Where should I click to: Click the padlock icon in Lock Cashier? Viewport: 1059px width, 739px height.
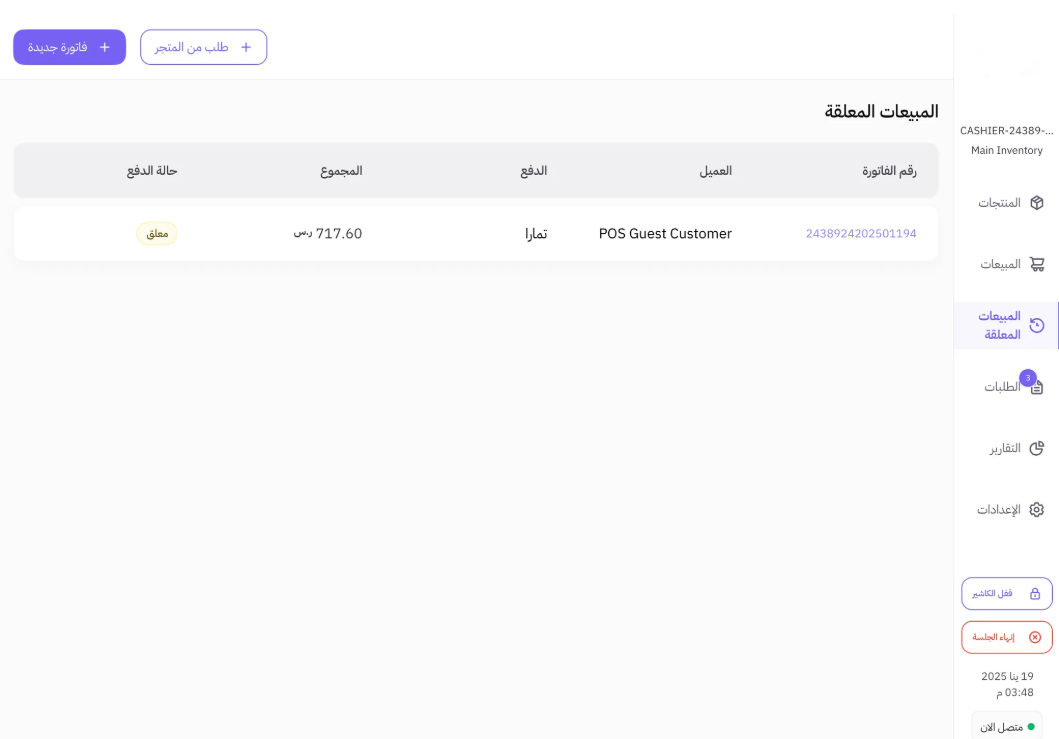pos(1035,593)
